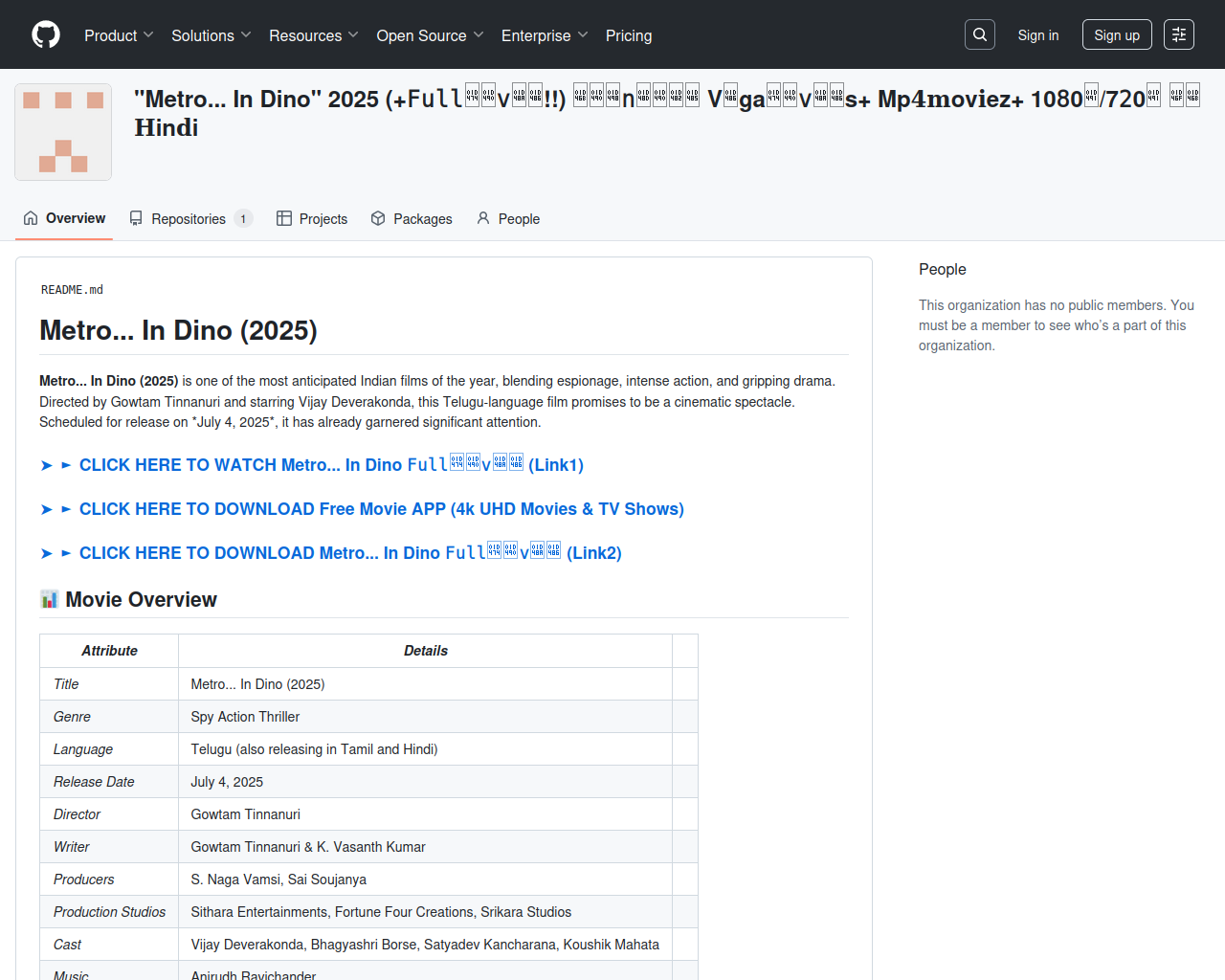Click the Title attribute cell
1225x980 pixels.
pyautogui.click(x=109, y=684)
